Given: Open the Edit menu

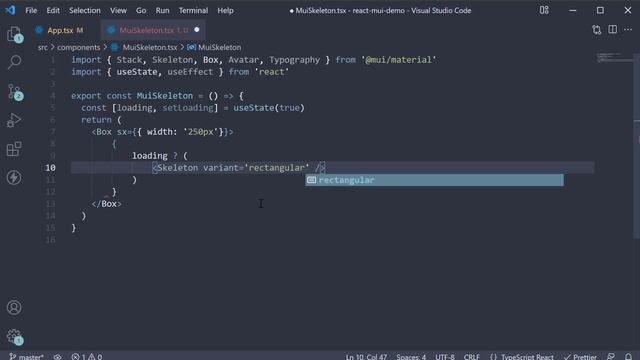Looking at the screenshot, I should (53, 10).
